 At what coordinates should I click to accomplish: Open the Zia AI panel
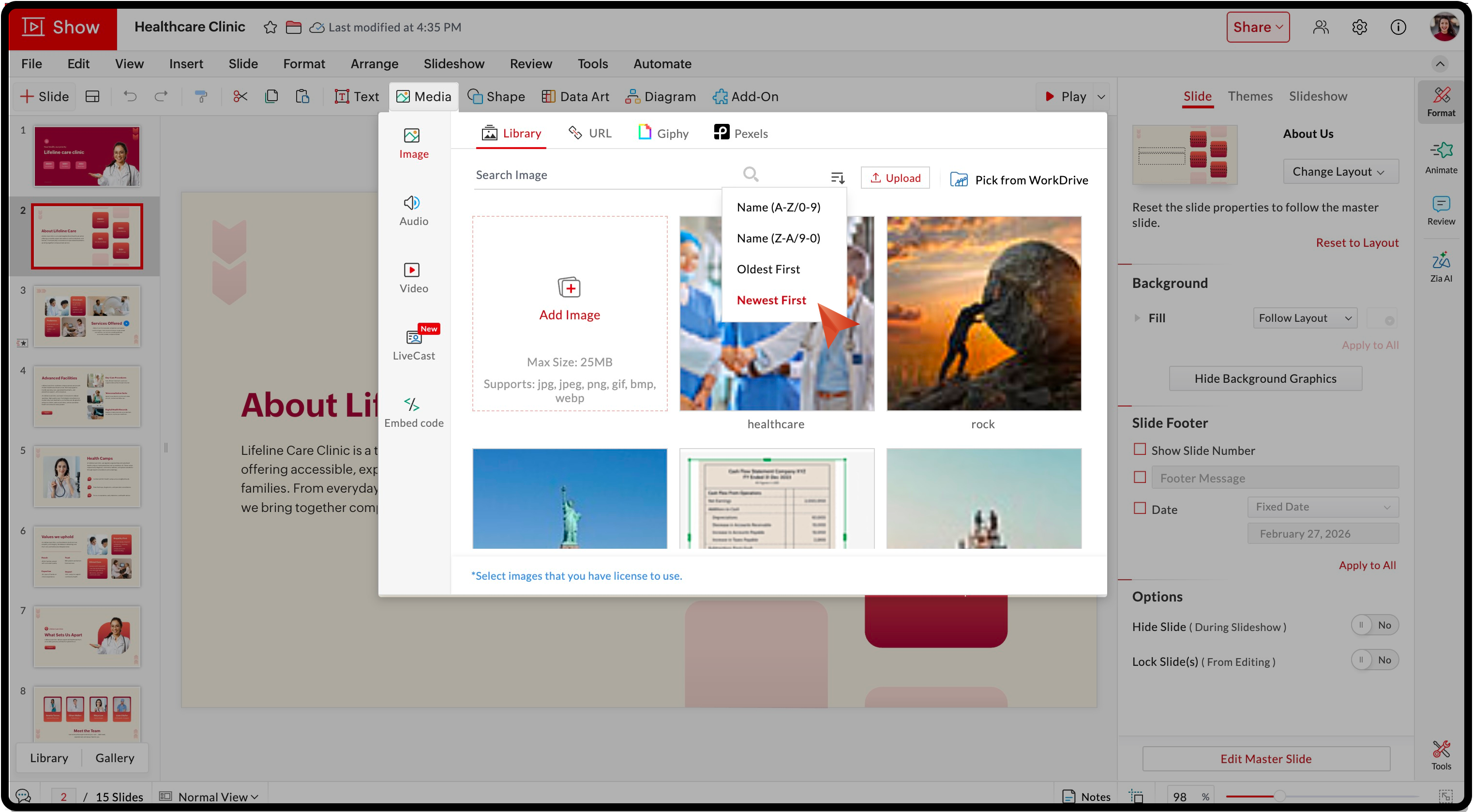[1441, 267]
